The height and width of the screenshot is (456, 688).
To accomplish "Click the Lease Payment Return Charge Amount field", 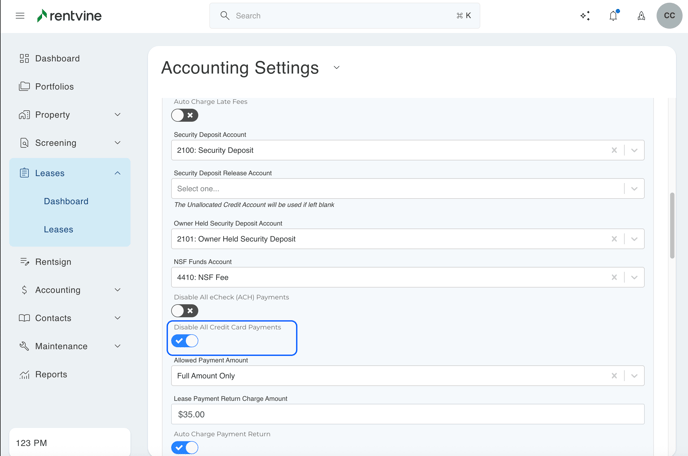I will tap(407, 414).
